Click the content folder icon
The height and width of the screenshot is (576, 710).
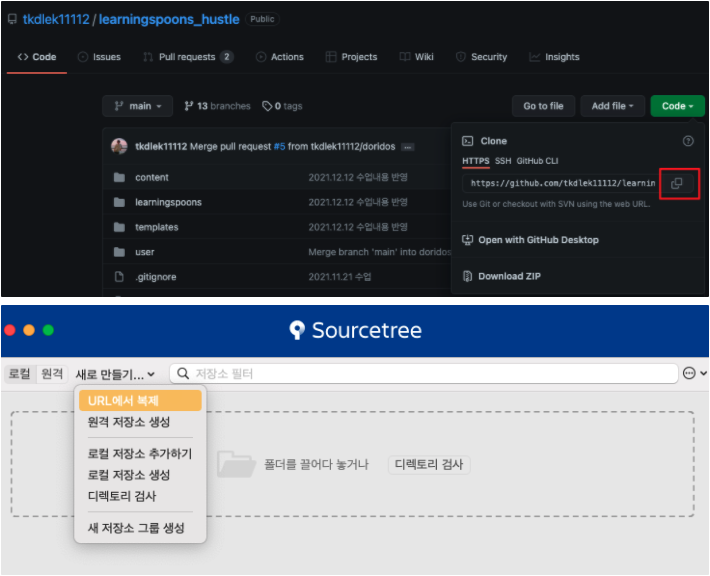click(x=119, y=177)
